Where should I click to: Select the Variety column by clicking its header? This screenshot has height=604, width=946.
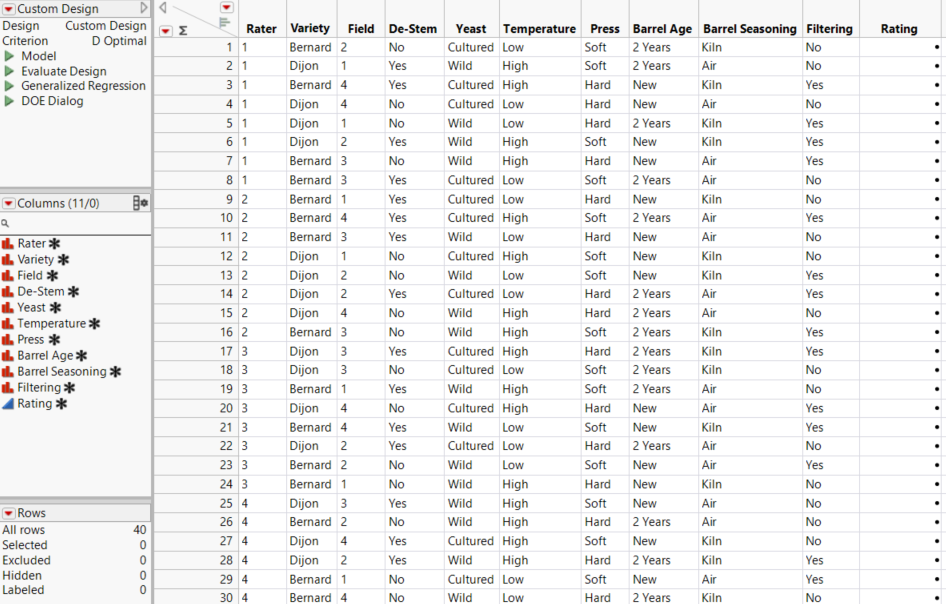tap(310, 28)
